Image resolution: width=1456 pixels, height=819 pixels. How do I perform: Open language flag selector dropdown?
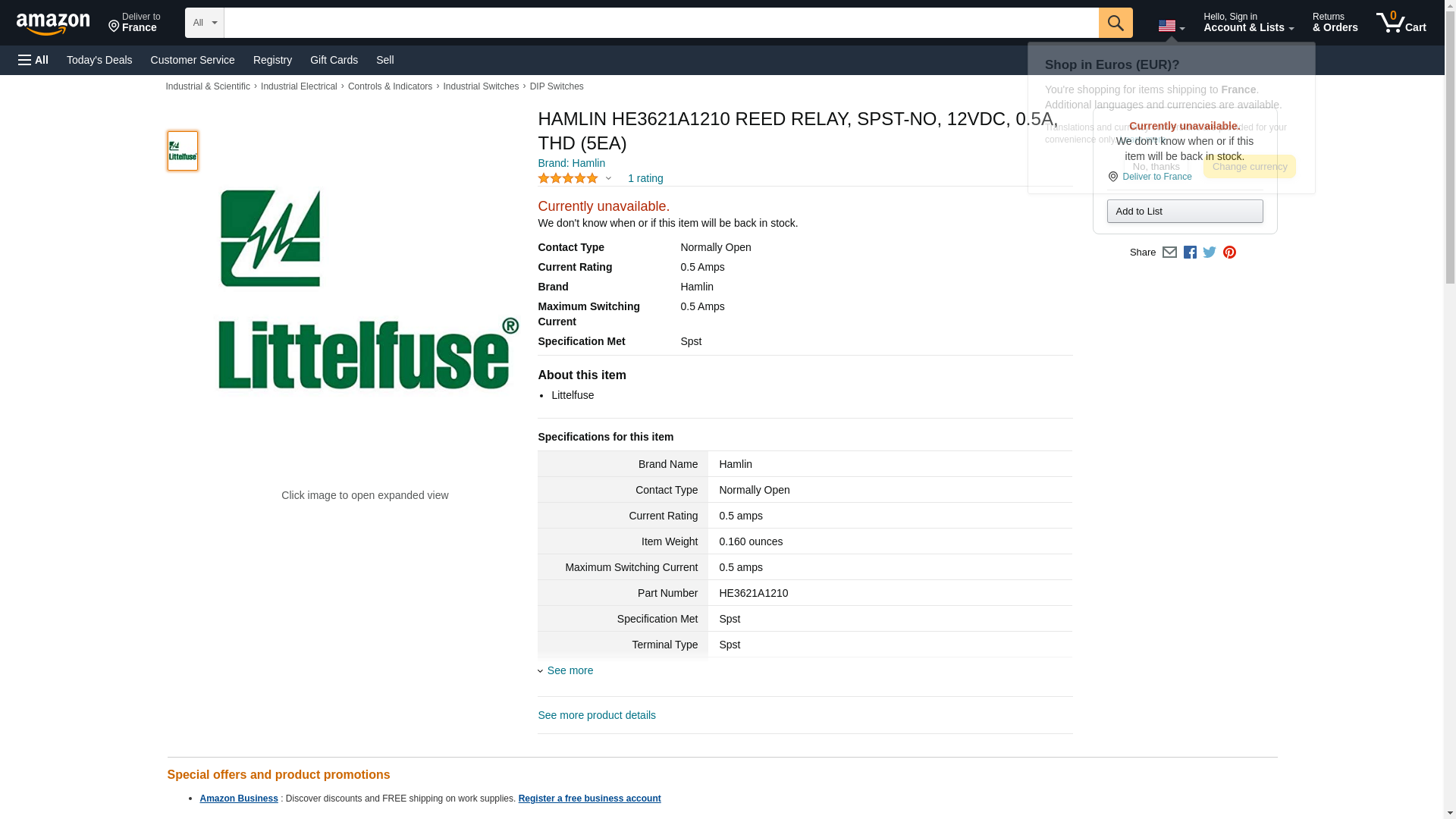click(x=1171, y=26)
